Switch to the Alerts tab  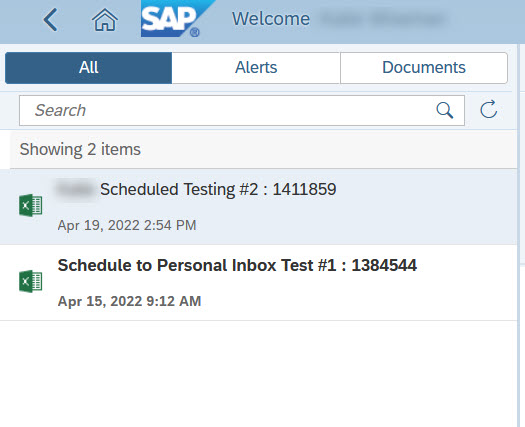[256, 68]
